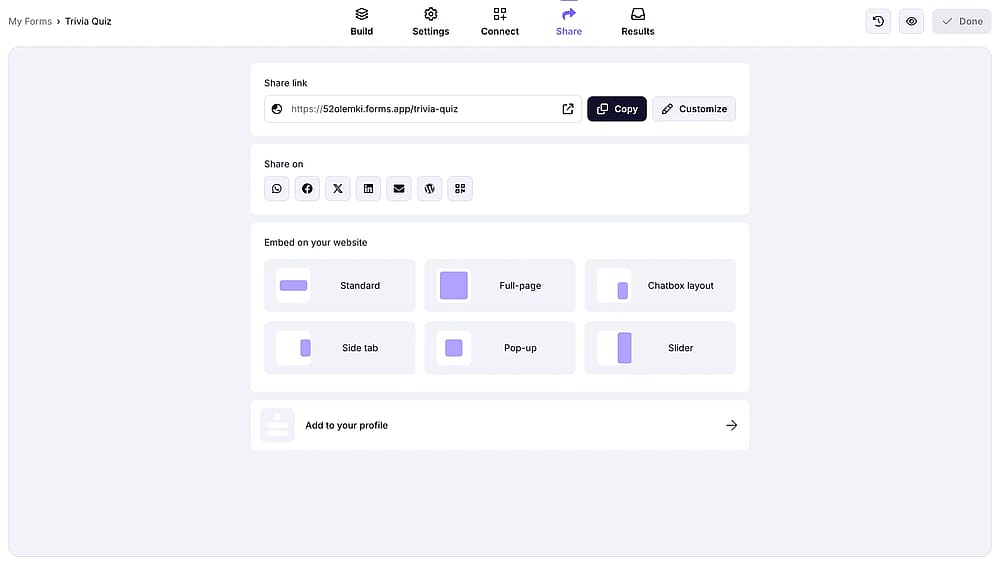Image resolution: width=1000 pixels, height=565 pixels.
Task: Expand Add to your profile arrow
Action: (x=732, y=425)
